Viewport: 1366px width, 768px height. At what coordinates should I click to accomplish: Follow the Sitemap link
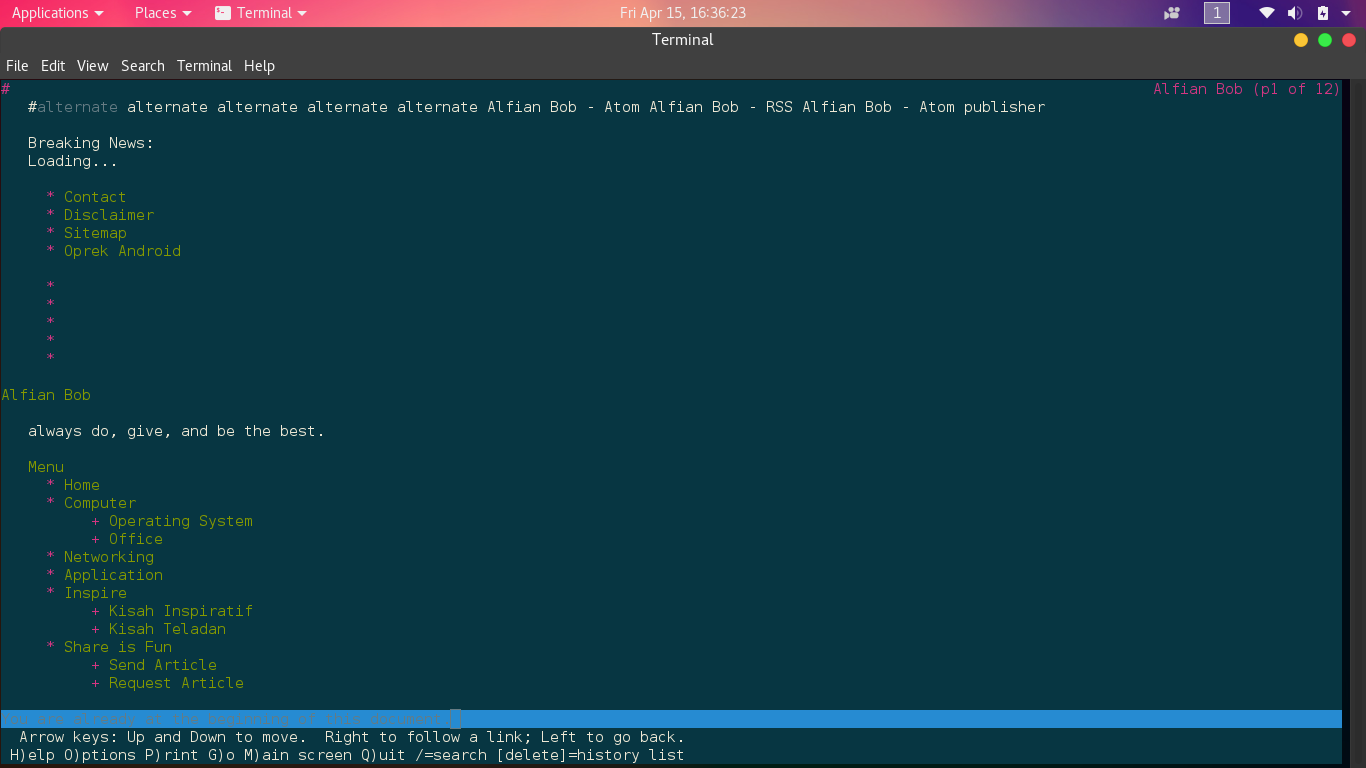pyautogui.click(x=95, y=233)
